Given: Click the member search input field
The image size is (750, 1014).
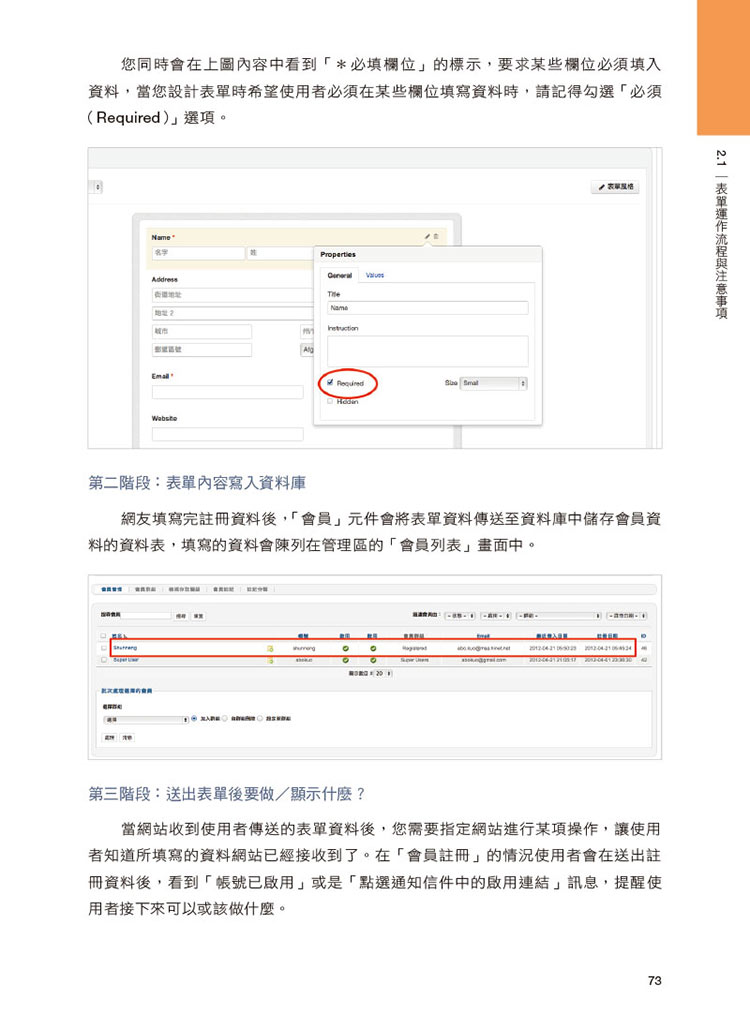Looking at the screenshot, I should click(x=146, y=616).
